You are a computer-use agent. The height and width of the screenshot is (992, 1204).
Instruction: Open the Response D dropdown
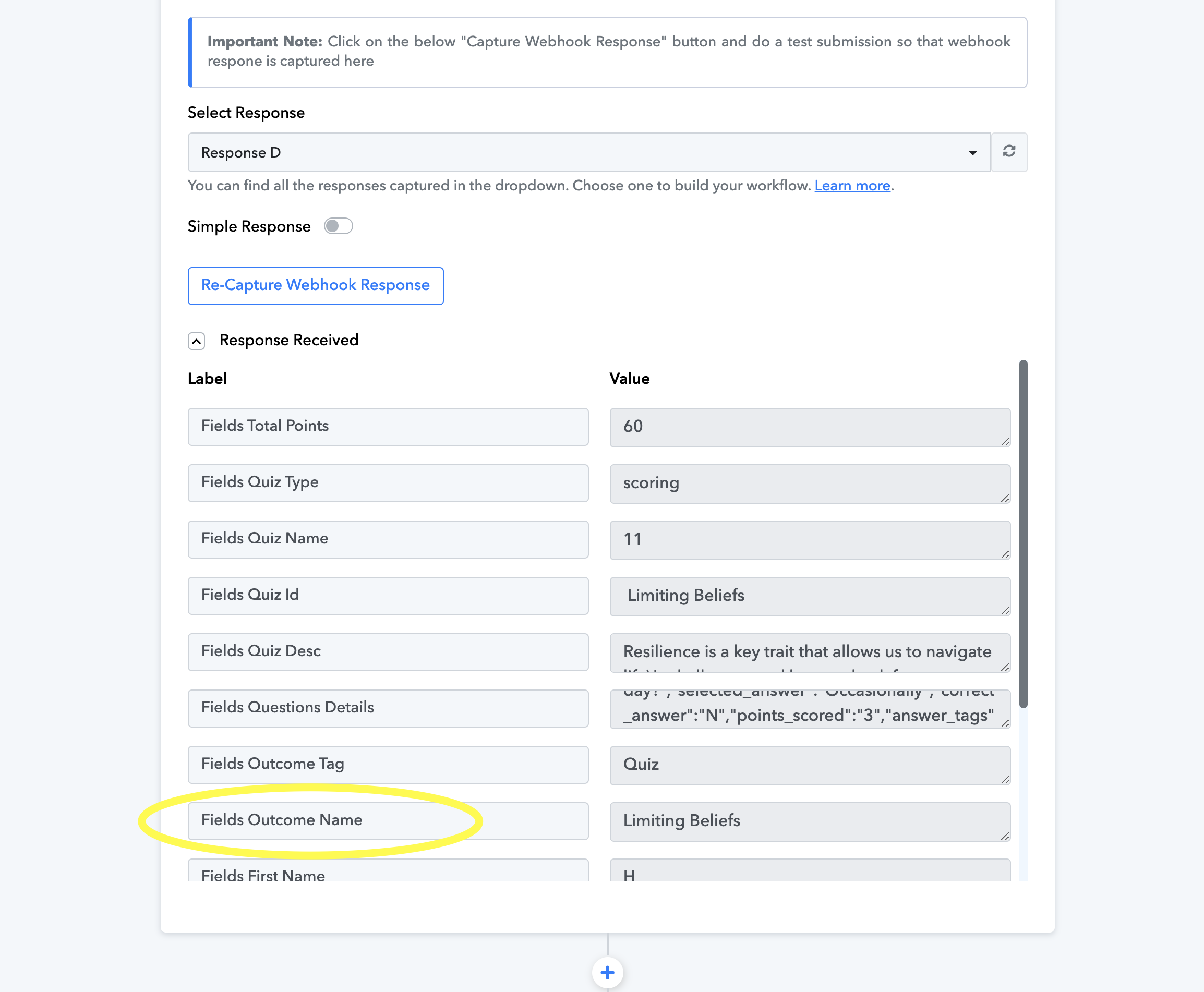(x=588, y=153)
